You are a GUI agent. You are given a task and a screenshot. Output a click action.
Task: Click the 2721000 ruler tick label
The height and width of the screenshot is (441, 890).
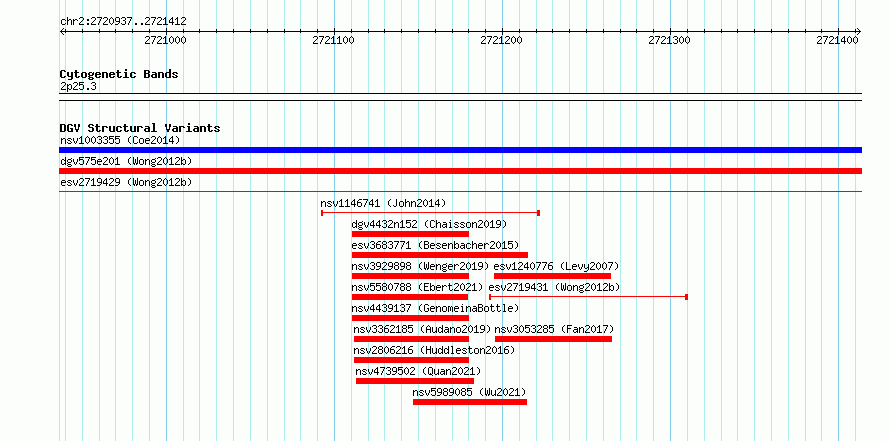tap(165, 40)
